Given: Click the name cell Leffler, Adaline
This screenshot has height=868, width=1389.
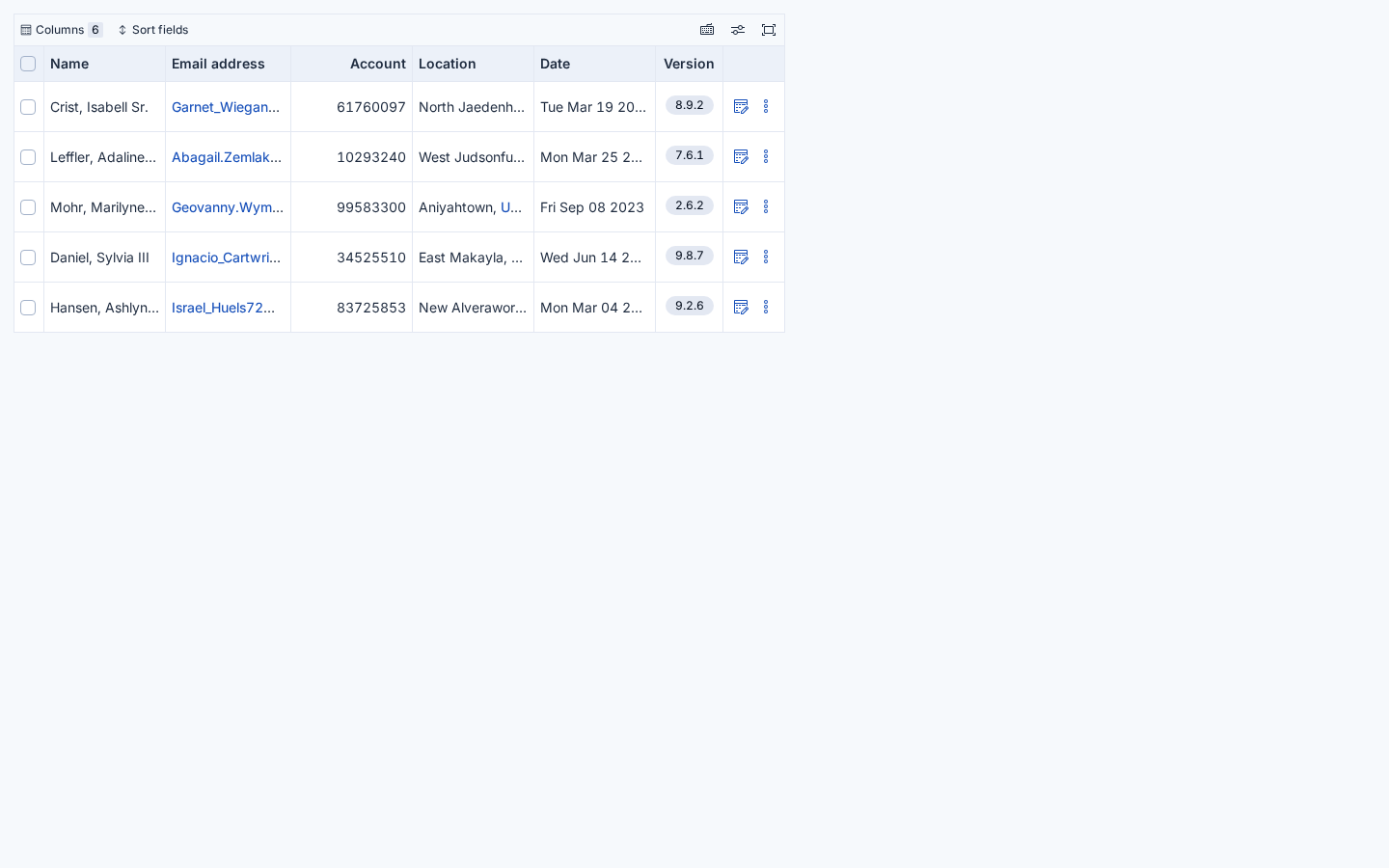Looking at the screenshot, I should [x=103, y=157].
